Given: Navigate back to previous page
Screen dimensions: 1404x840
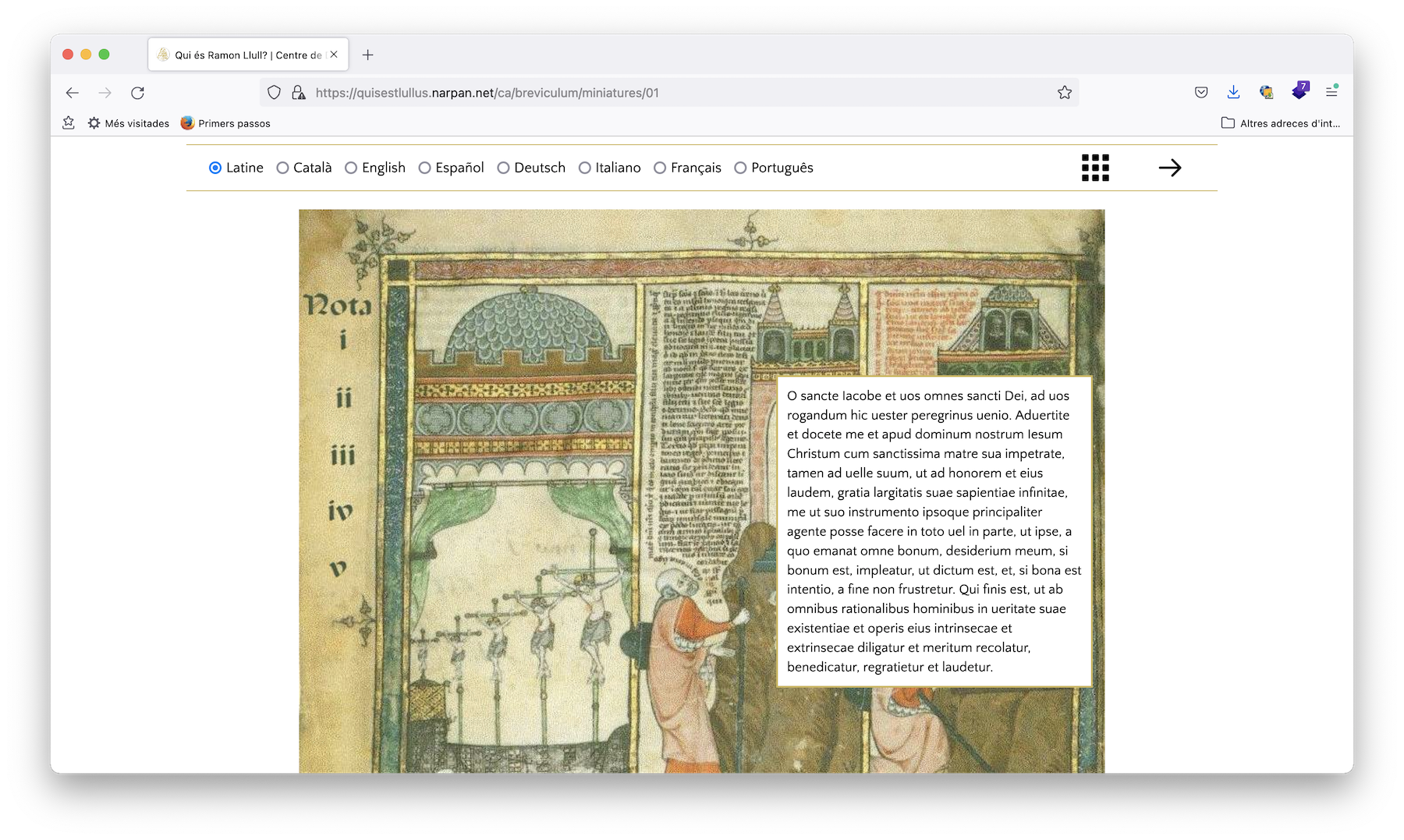Looking at the screenshot, I should [x=73, y=93].
